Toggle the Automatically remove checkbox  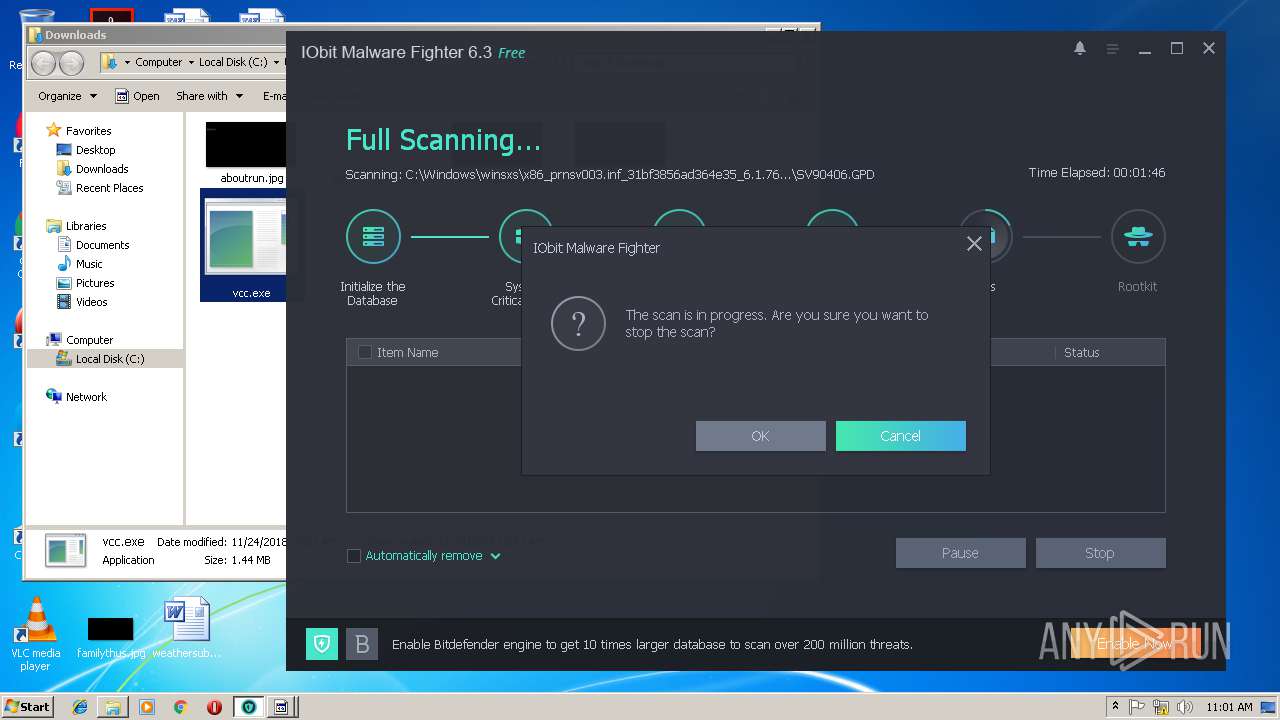point(354,556)
